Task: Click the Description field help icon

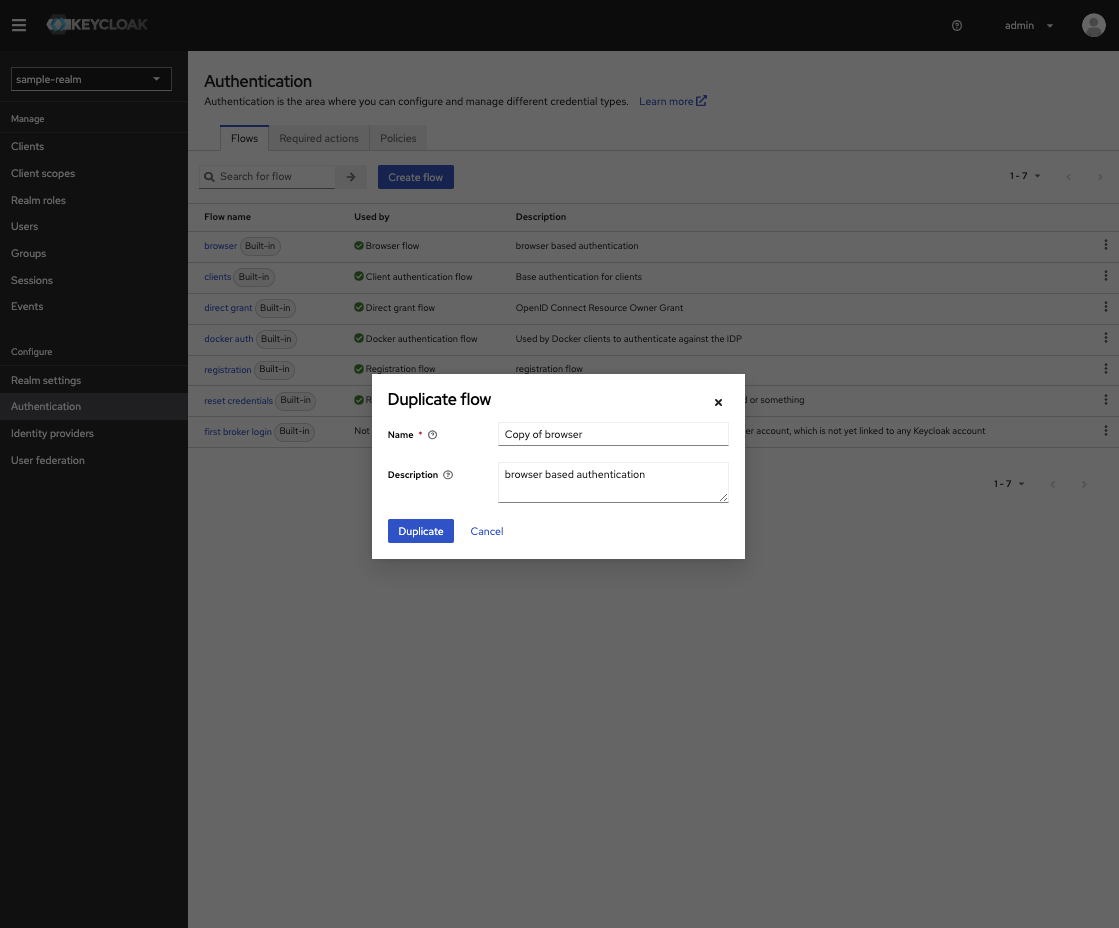Action: coord(448,475)
